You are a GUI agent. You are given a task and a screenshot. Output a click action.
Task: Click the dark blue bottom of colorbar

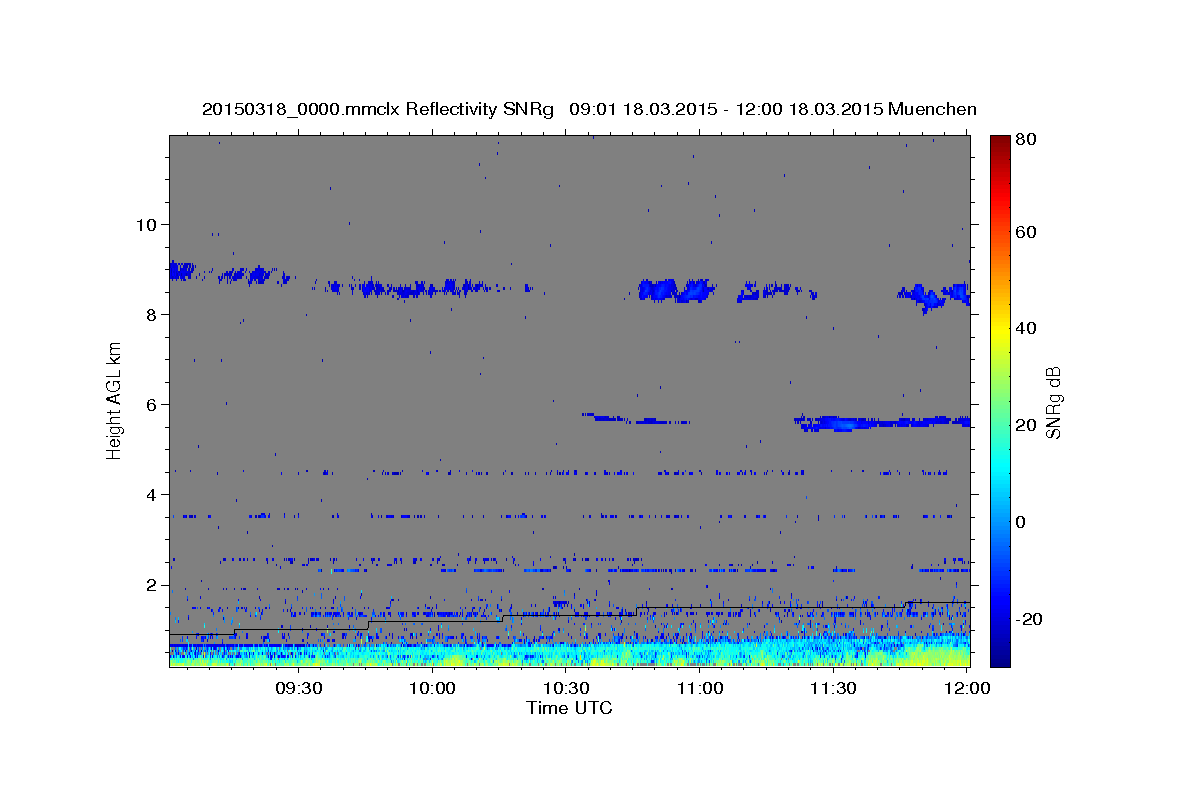coord(1000,655)
